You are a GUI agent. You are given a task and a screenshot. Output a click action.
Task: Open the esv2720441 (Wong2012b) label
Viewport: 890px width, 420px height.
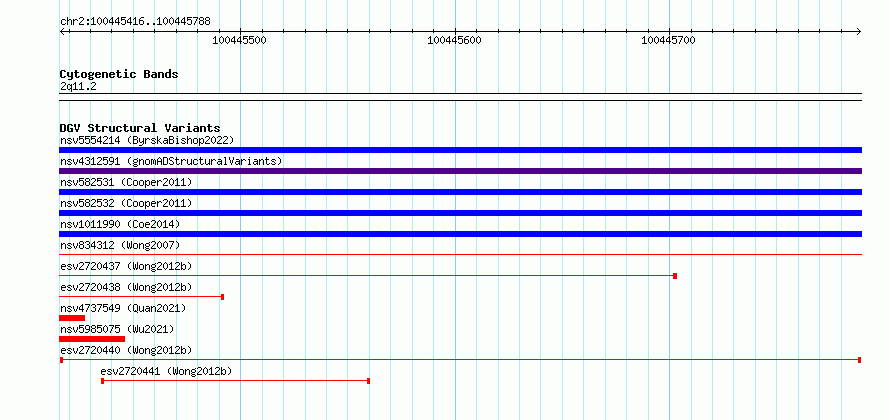click(x=166, y=371)
